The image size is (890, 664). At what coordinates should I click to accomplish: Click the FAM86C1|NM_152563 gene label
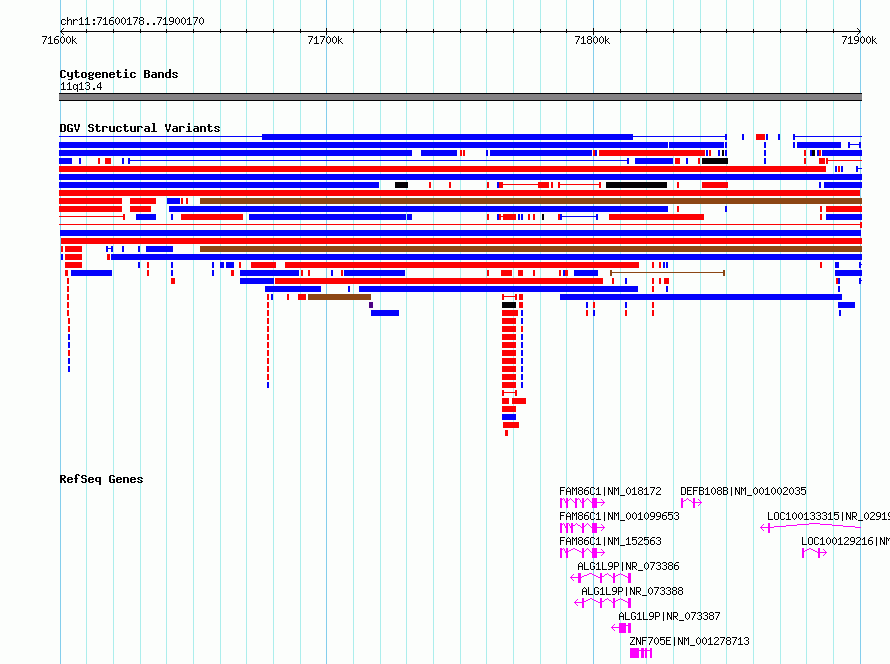(610, 541)
